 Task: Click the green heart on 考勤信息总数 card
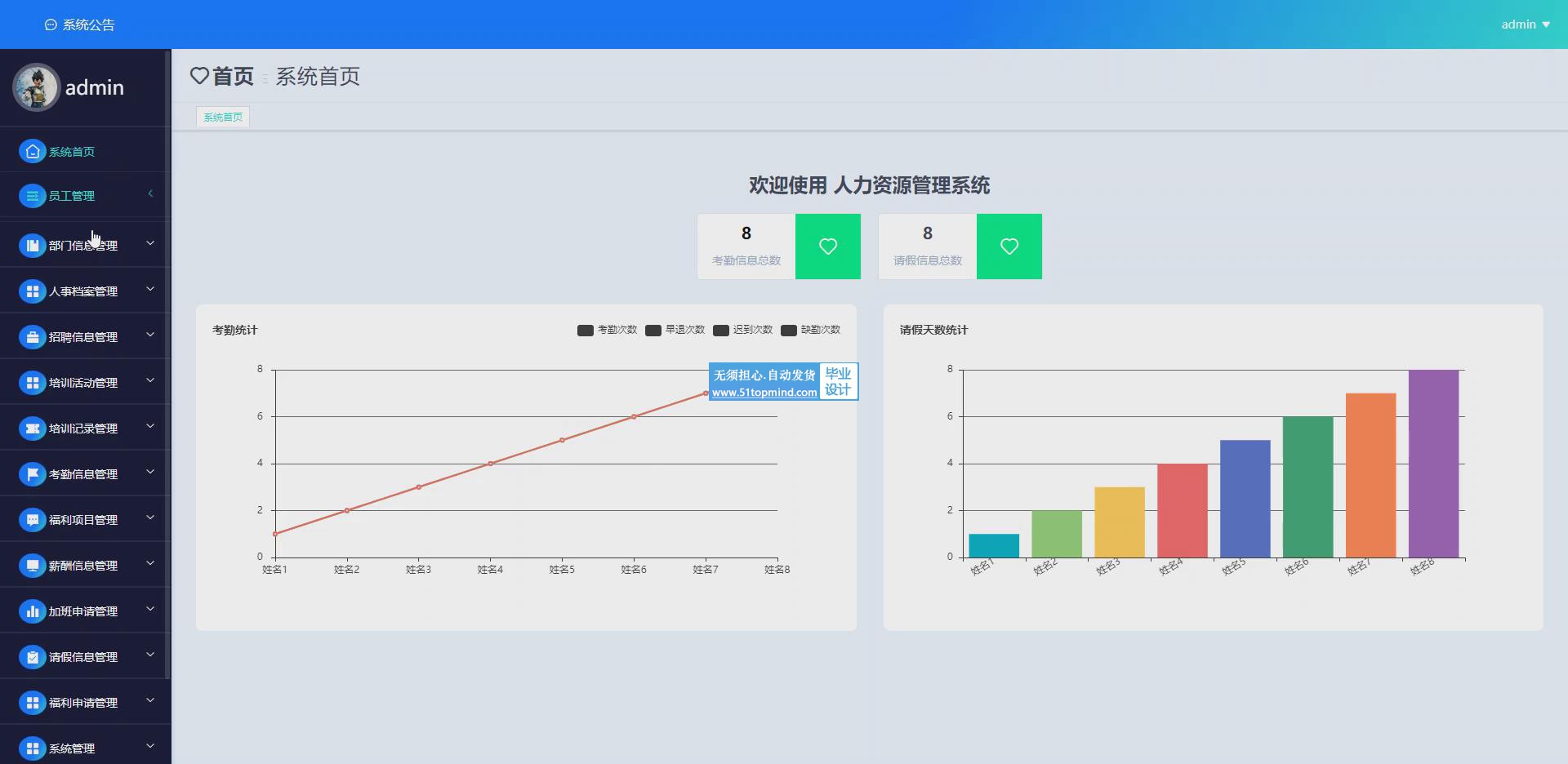828,247
